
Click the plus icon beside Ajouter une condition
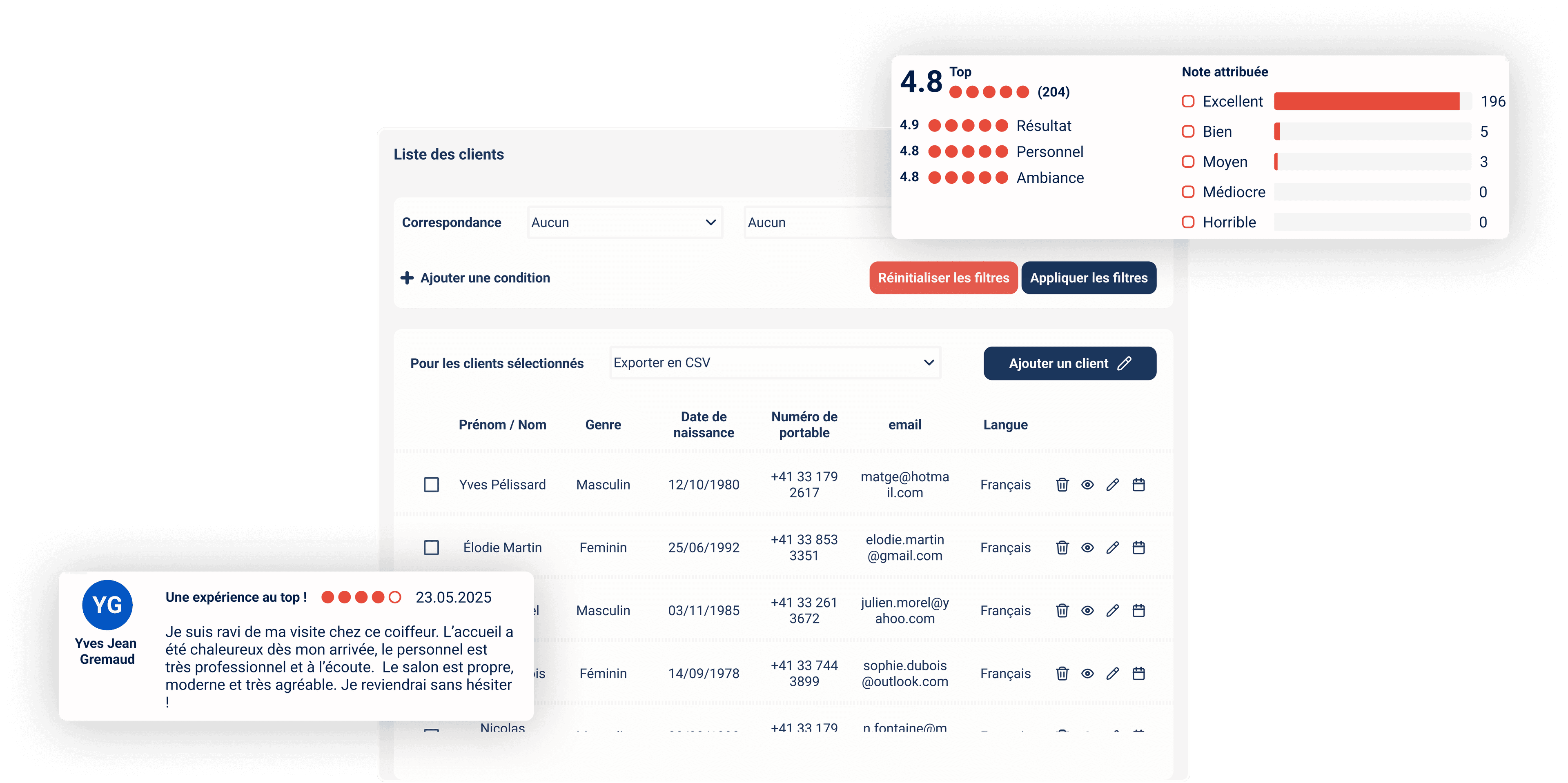point(407,278)
